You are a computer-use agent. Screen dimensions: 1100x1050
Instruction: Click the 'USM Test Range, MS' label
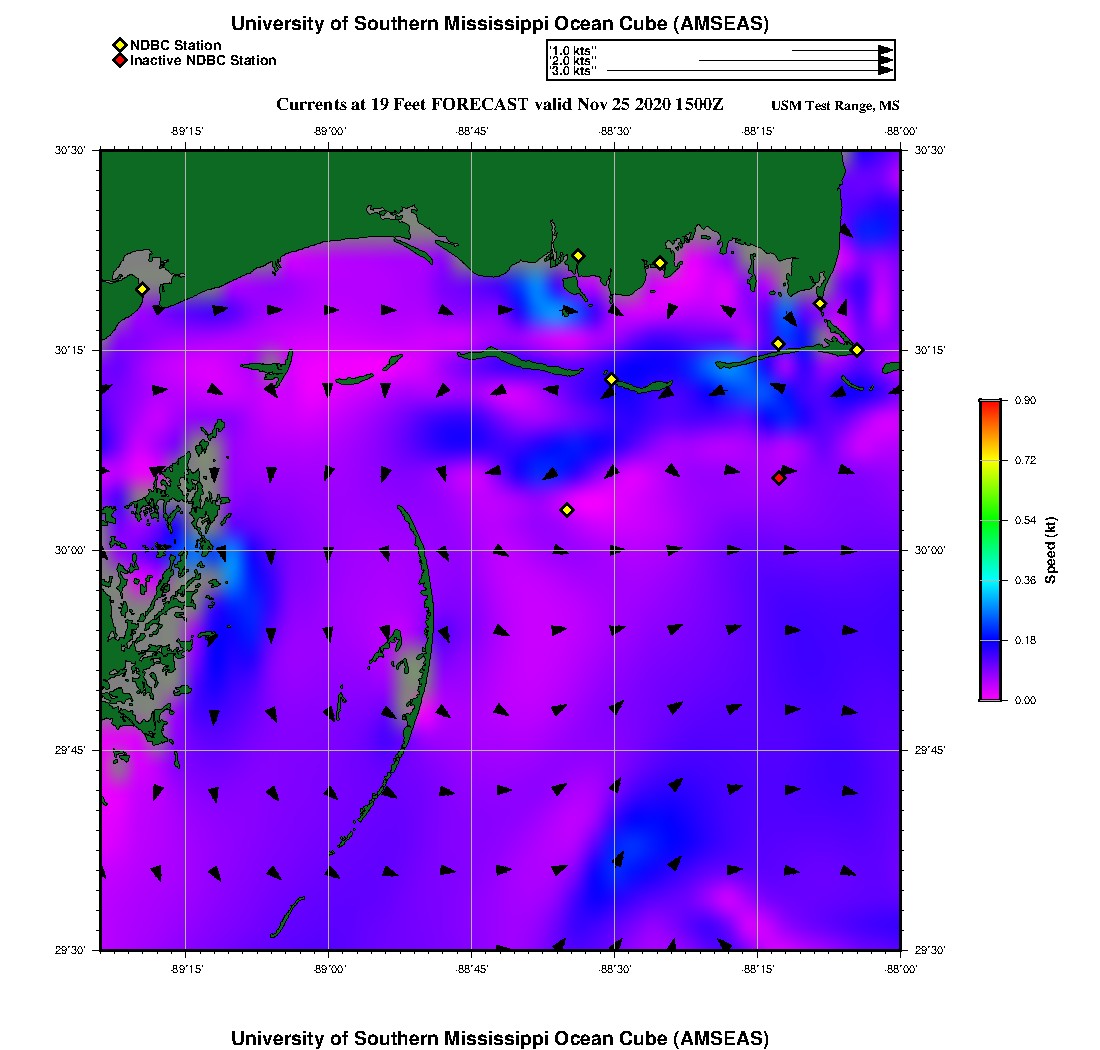tap(835, 106)
